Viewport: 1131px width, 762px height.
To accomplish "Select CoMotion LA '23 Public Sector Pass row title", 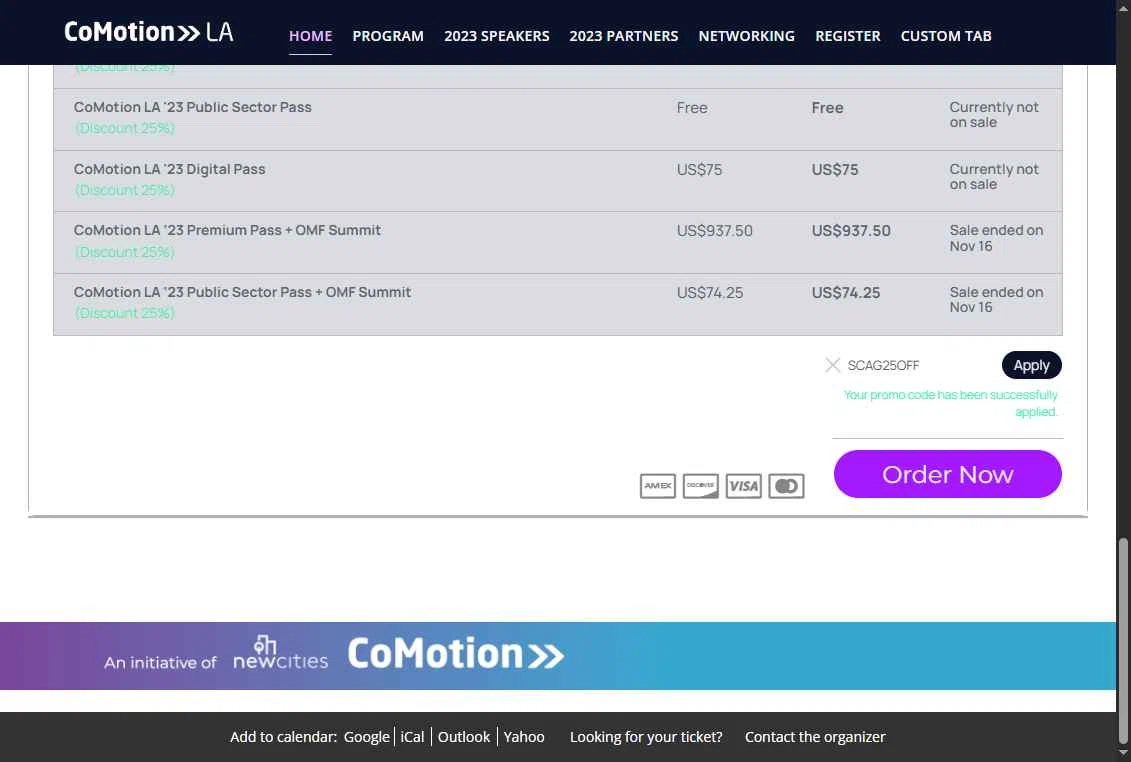I will [x=193, y=107].
